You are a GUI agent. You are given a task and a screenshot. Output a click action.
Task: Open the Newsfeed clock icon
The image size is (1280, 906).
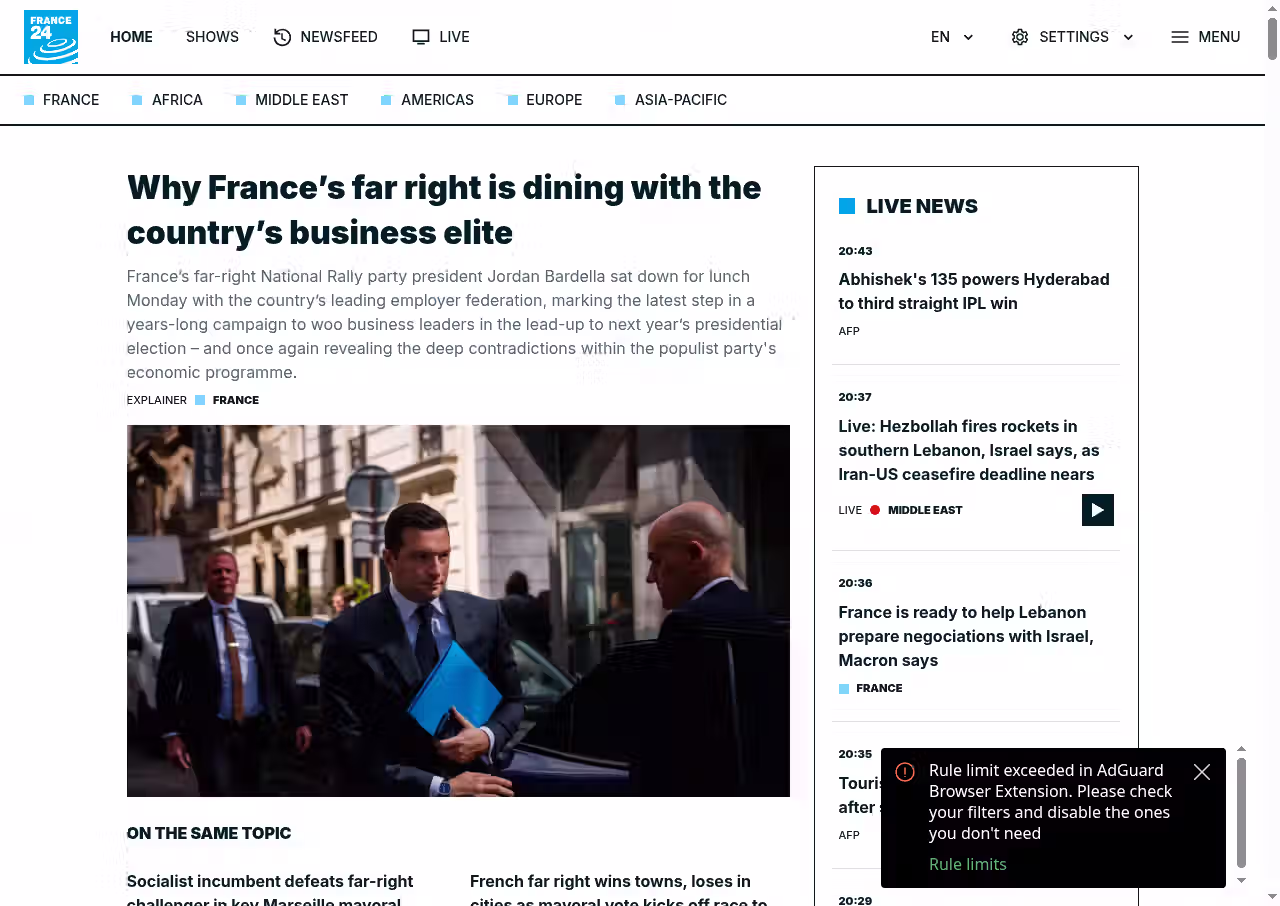(282, 37)
